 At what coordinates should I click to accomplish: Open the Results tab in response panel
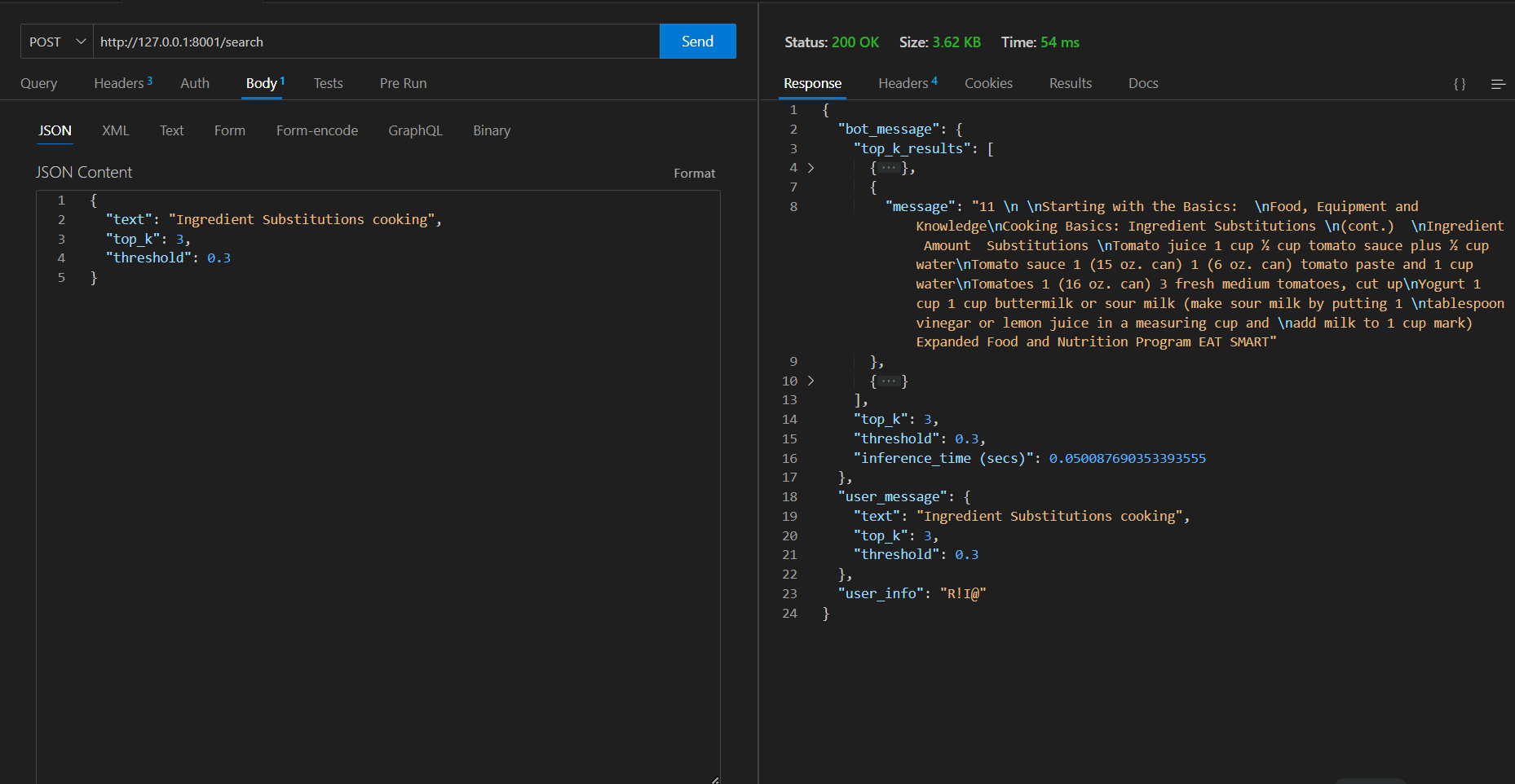(1070, 83)
